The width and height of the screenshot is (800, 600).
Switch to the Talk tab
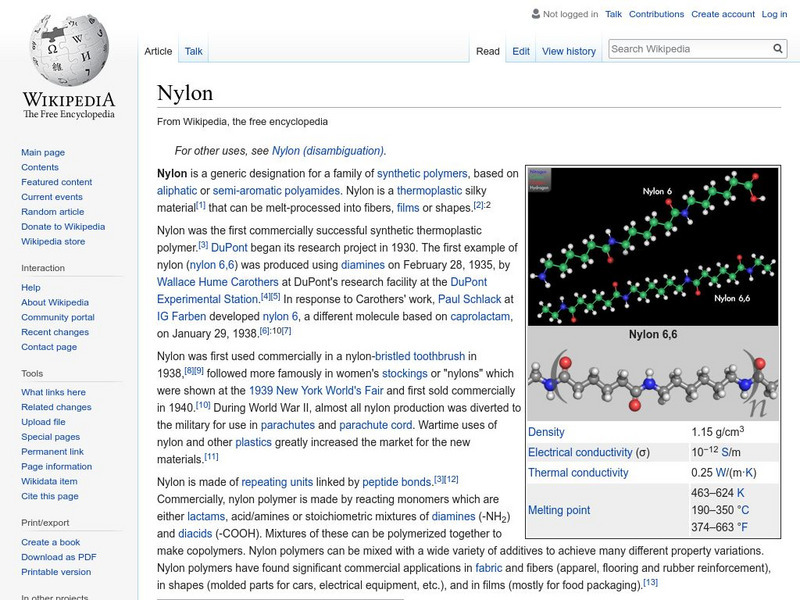(x=193, y=51)
